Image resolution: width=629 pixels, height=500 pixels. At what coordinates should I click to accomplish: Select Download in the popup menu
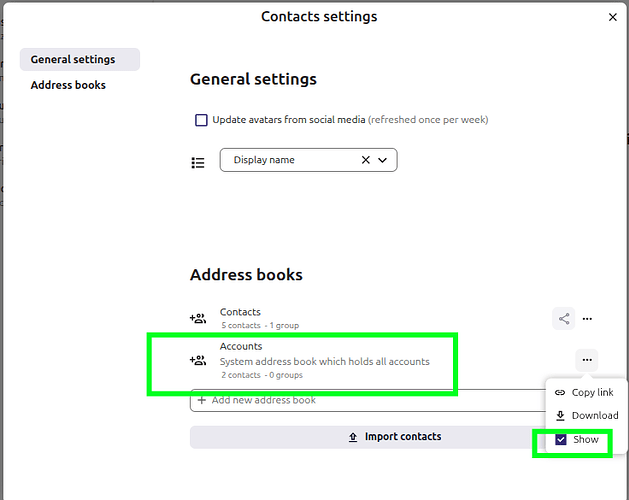(586, 416)
